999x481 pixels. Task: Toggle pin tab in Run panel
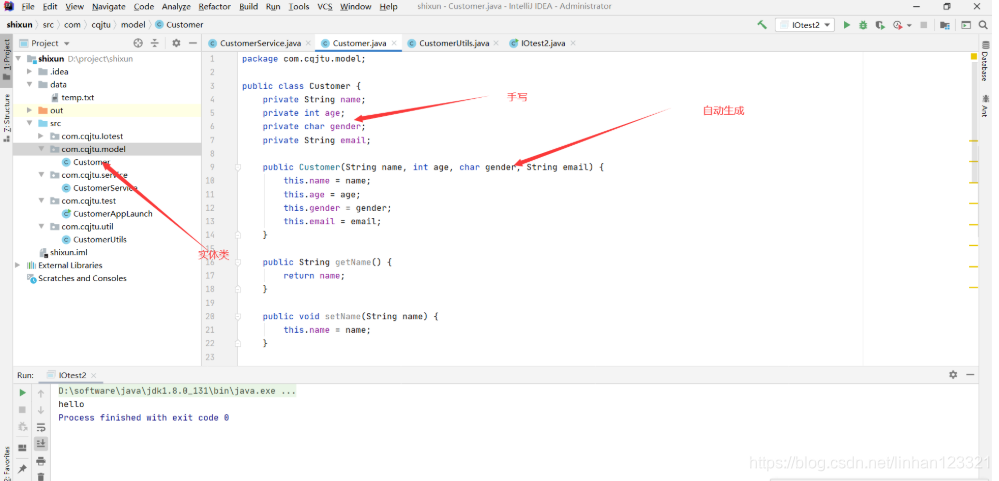pos(22,468)
